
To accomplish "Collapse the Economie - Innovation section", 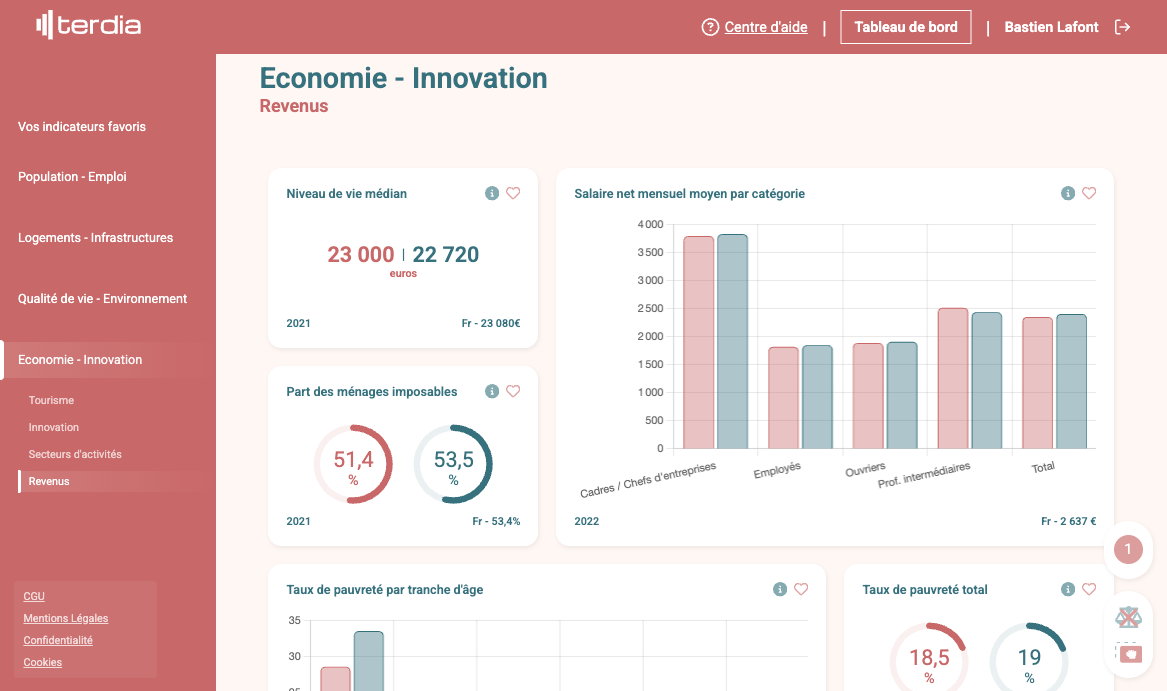I will point(80,360).
